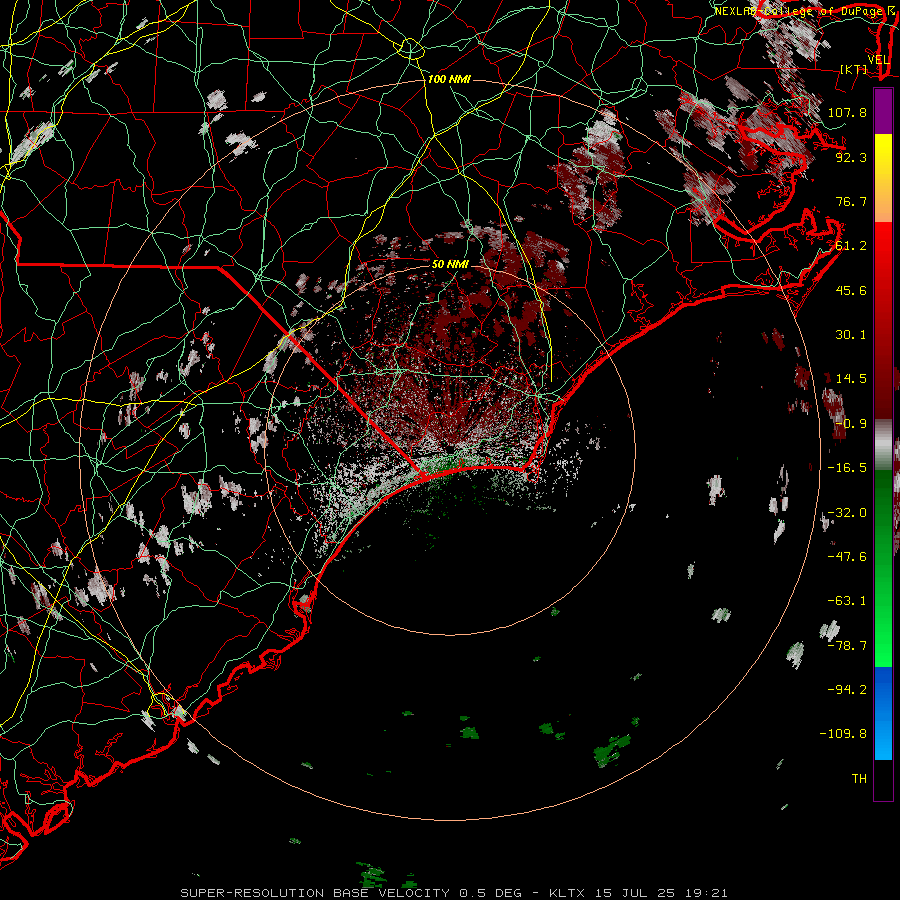The image size is (900, 900).
Task: Click the -0.9 velocity scale value
Action: tap(851, 424)
